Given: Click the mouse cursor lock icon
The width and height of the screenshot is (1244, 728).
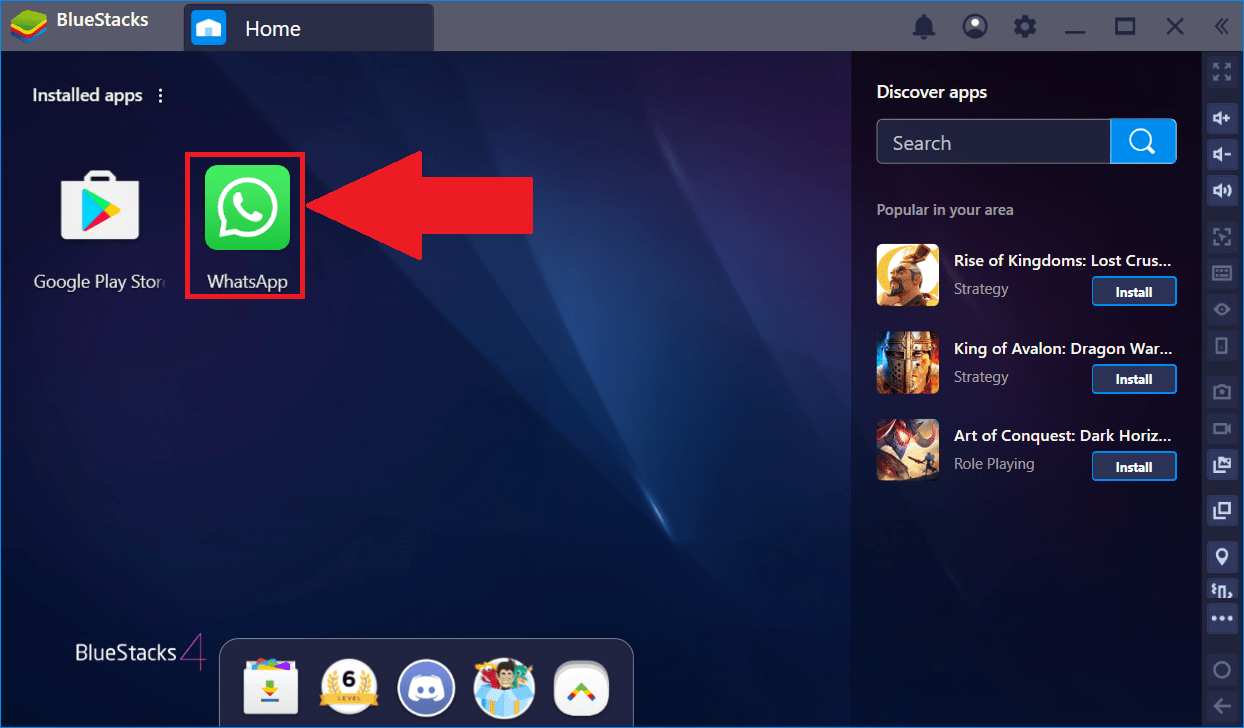Looking at the screenshot, I should pyautogui.click(x=1221, y=237).
